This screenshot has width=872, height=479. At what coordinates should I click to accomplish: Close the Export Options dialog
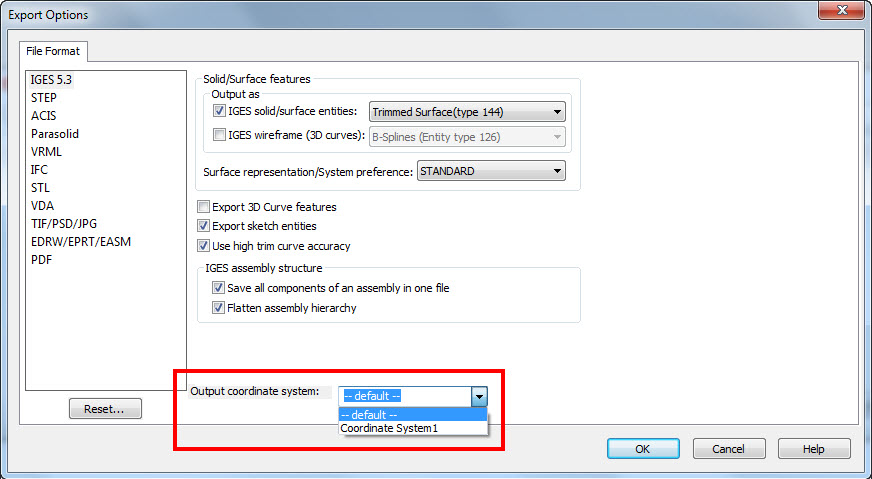pos(843,14)
